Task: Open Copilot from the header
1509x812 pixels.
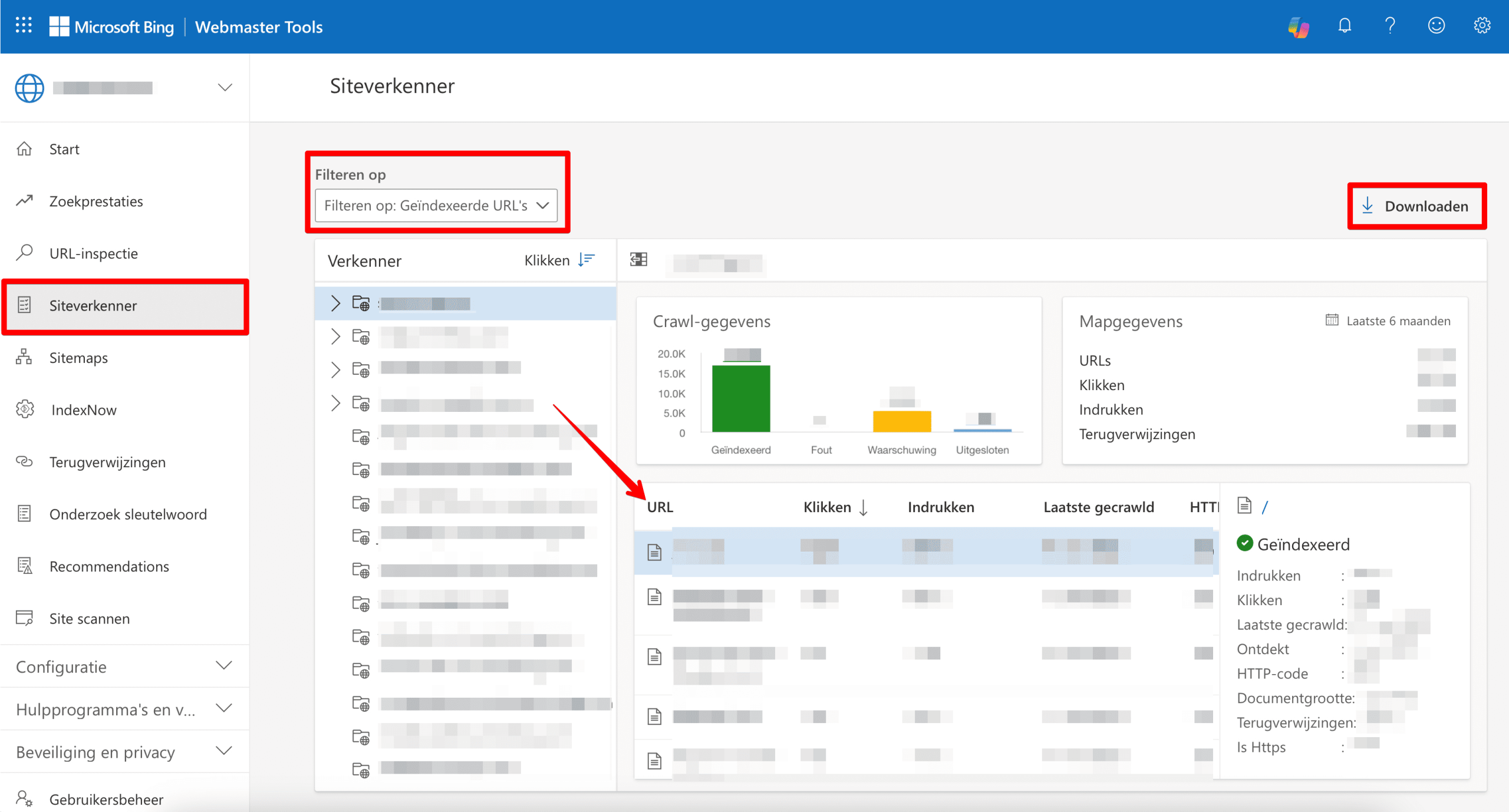Action: point(1298,27)
